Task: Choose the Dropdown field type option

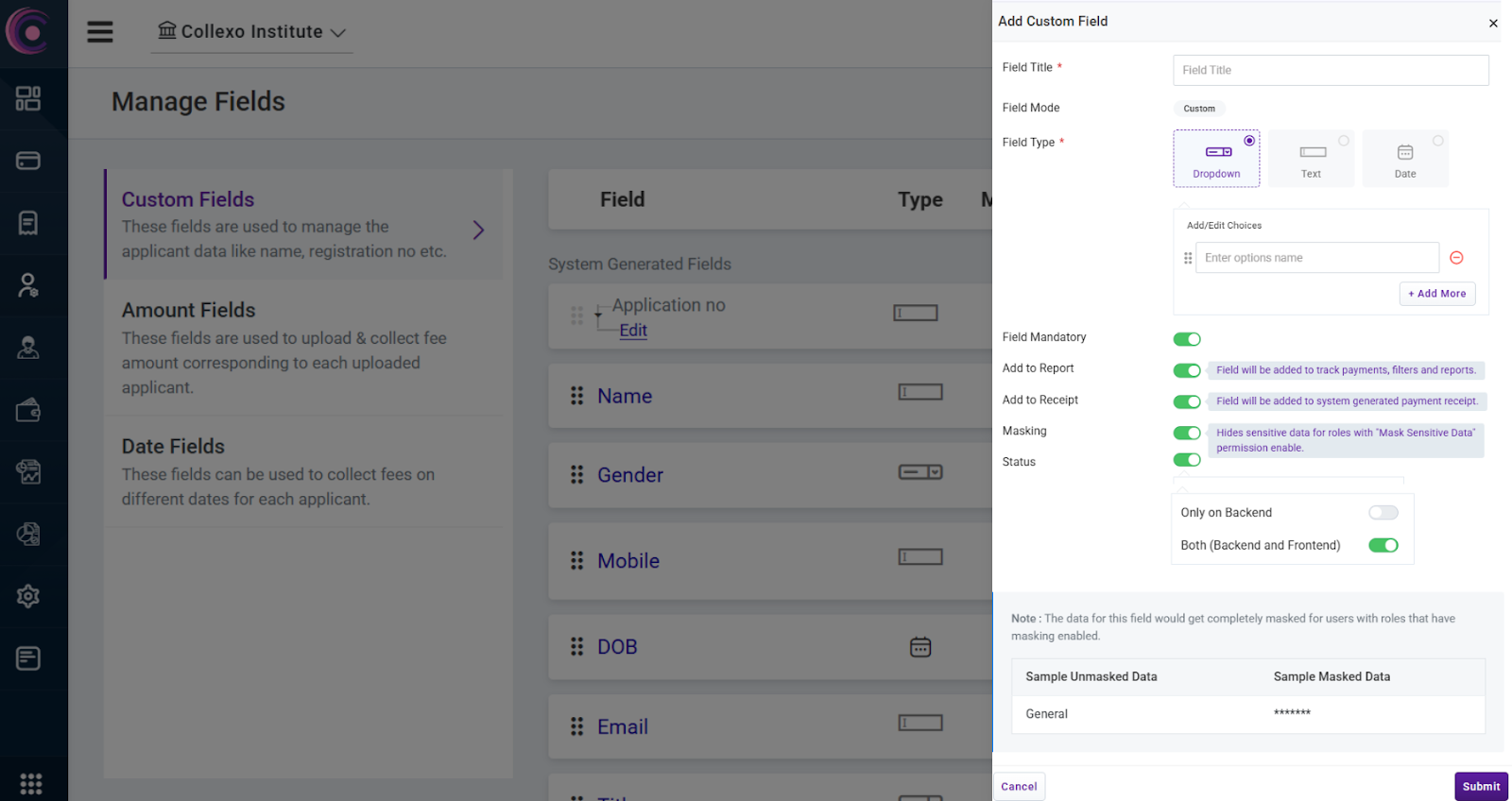Action: (1216, 159)
